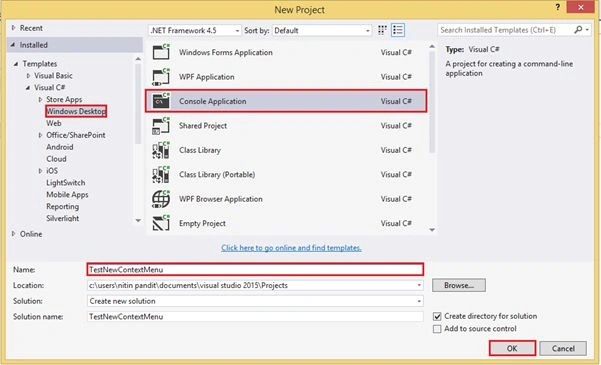
Task: Open the Sort by Default dropdown
Action: [322, 30]
